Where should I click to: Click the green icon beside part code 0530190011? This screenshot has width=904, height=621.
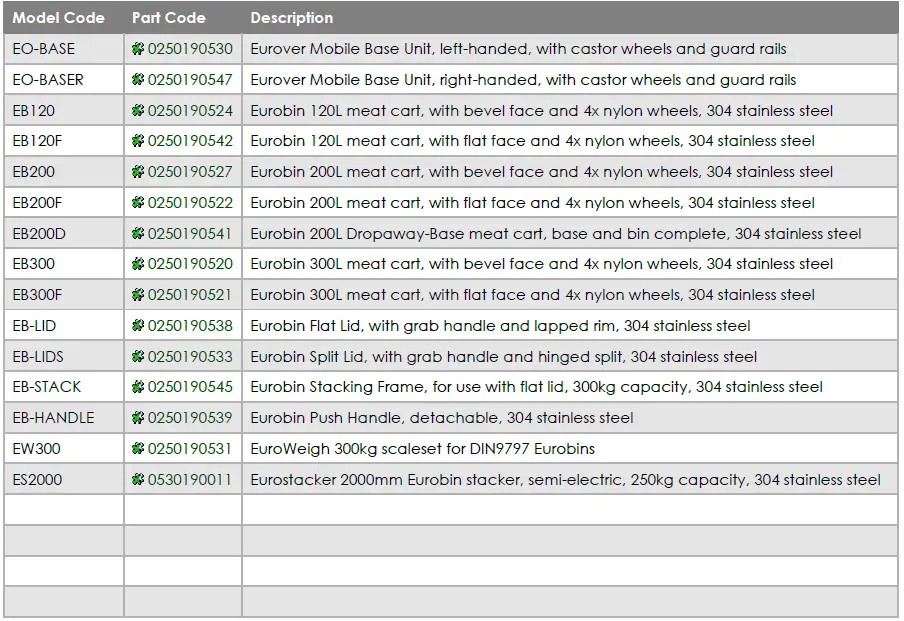tap(138, 480)
